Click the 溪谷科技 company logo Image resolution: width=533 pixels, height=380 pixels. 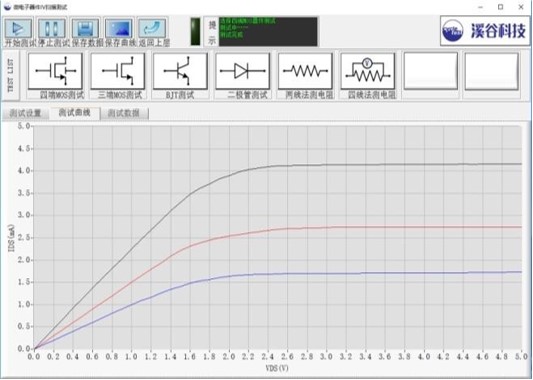[x=485, y=31]
